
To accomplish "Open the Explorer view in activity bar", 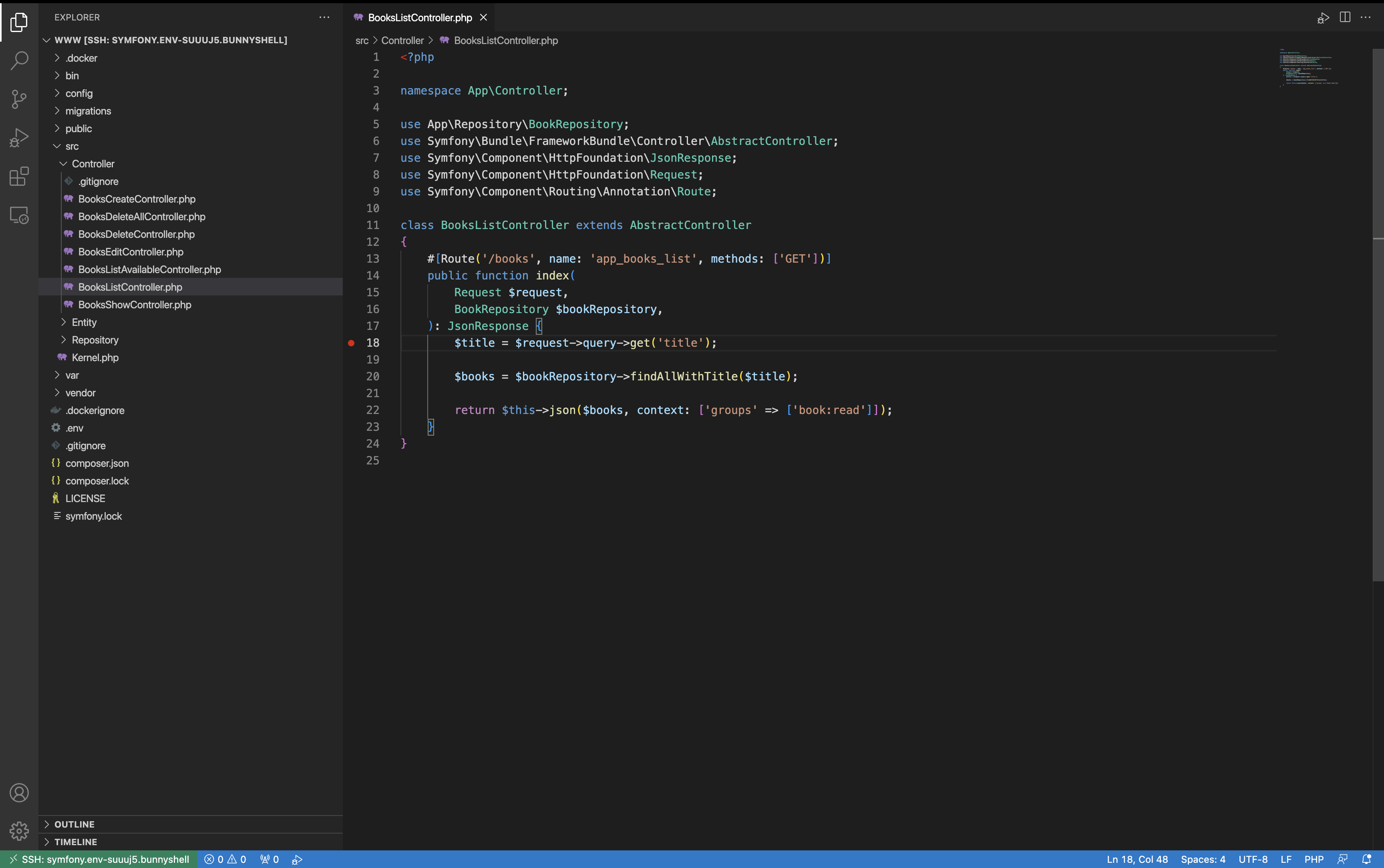I will tap(19, 22).
